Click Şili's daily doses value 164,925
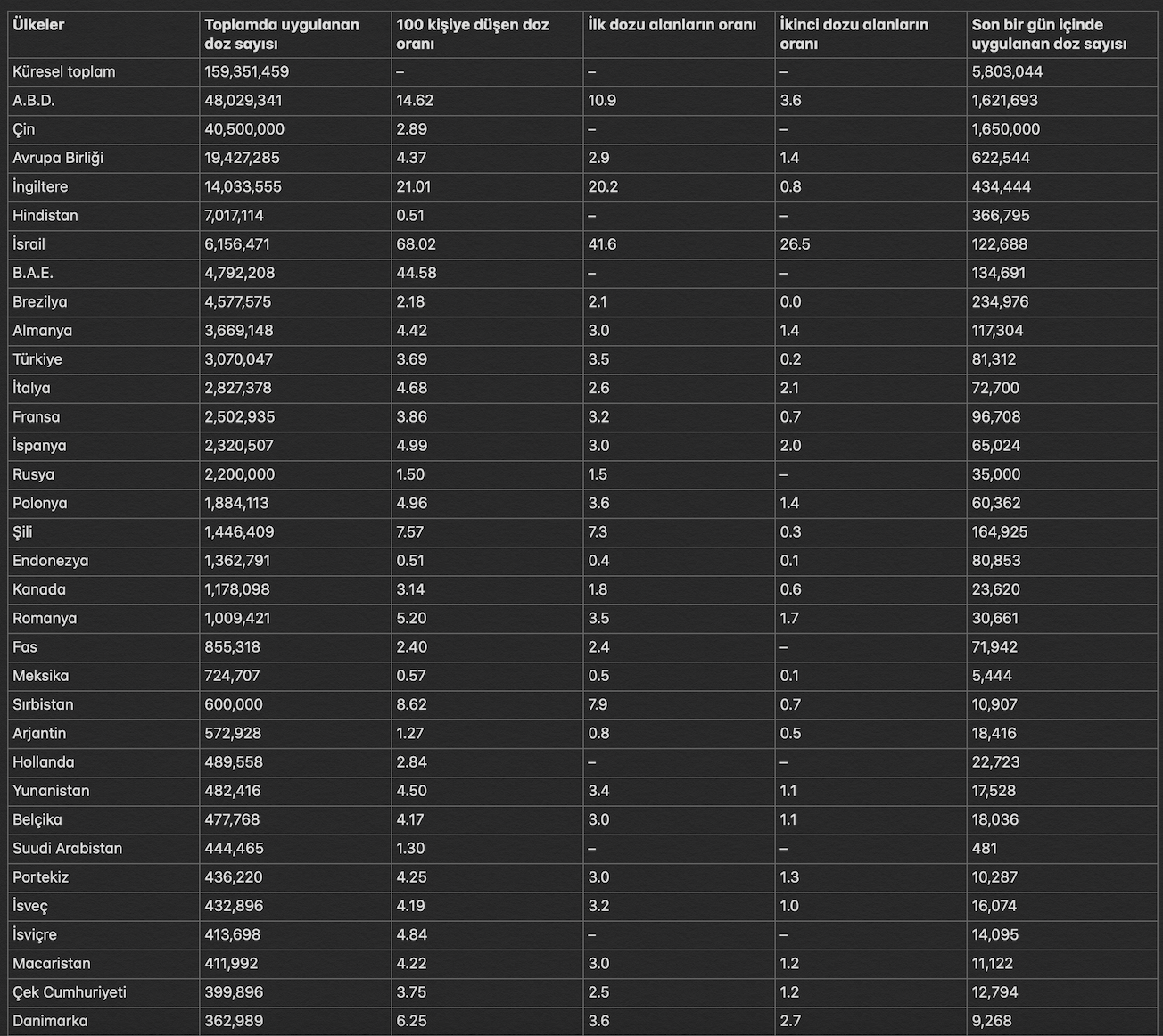This screenshot has width=1163, height=1036. click(1000, 532)
